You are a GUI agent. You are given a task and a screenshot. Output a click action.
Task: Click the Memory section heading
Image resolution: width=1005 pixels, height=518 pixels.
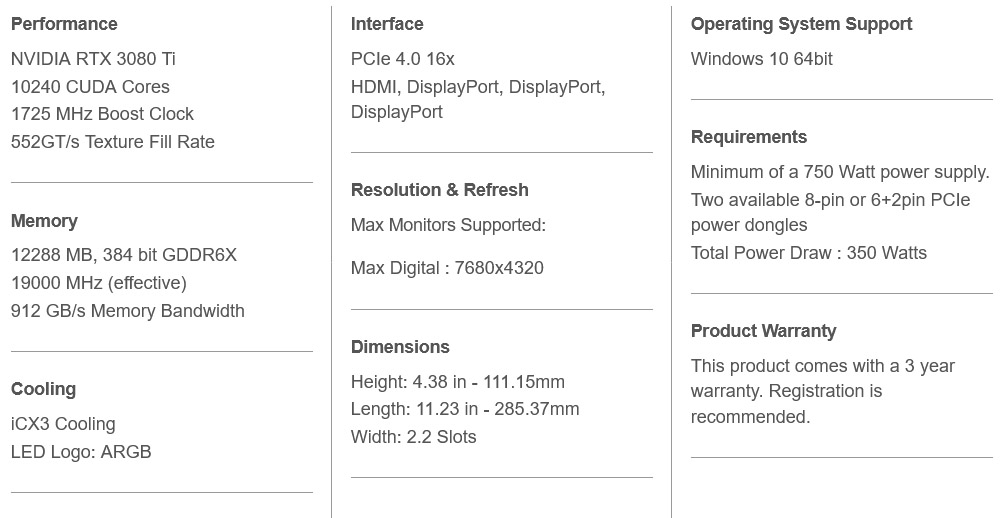tap(44, 221)
